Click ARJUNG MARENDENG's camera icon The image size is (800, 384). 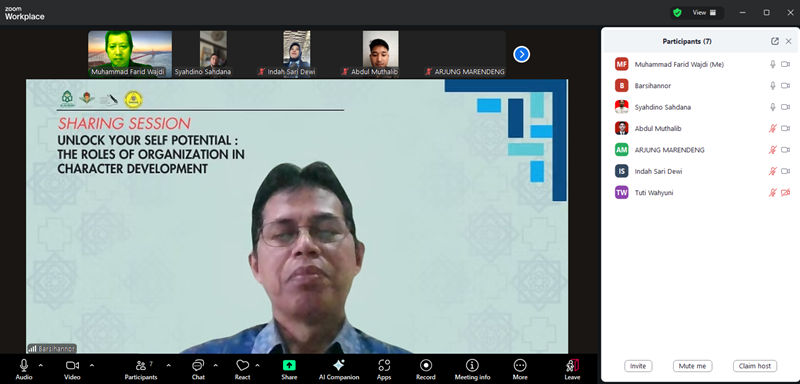click(x=786, y=150)
